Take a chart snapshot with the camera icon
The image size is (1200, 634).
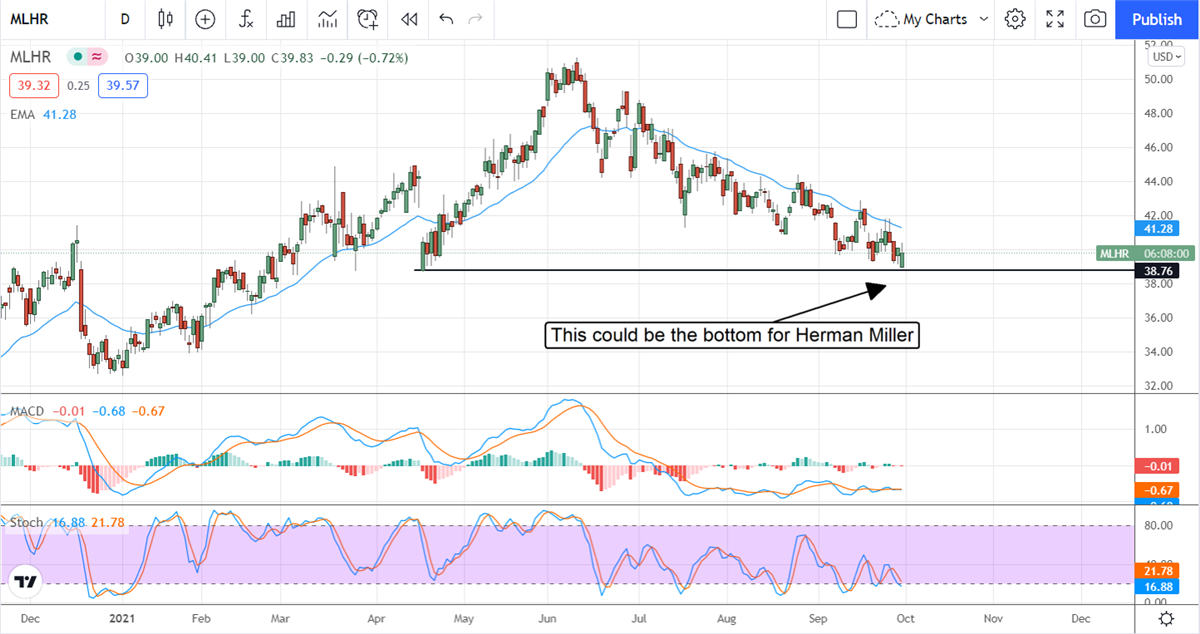click(1095, 19)
